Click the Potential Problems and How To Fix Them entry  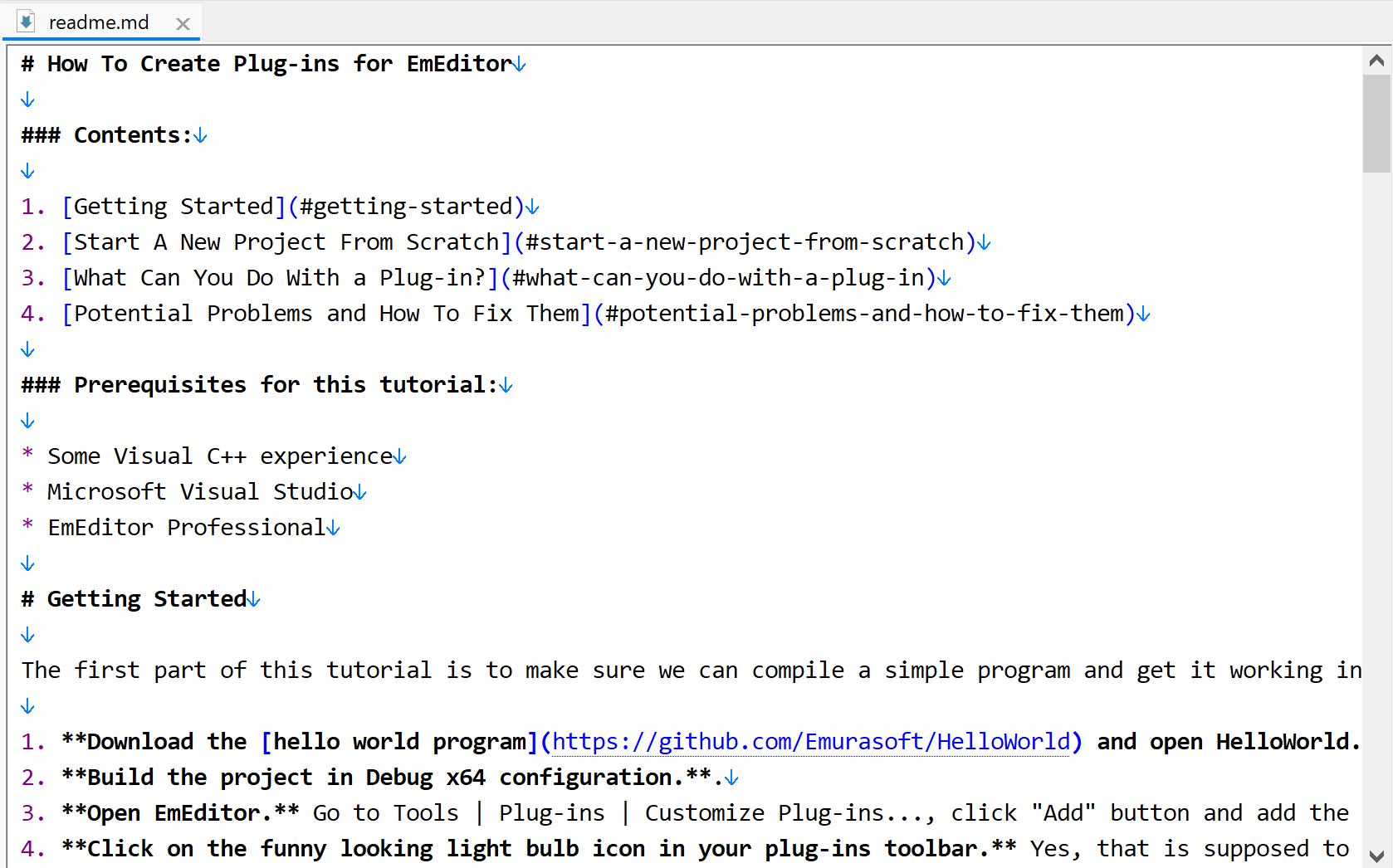[326, 314]
